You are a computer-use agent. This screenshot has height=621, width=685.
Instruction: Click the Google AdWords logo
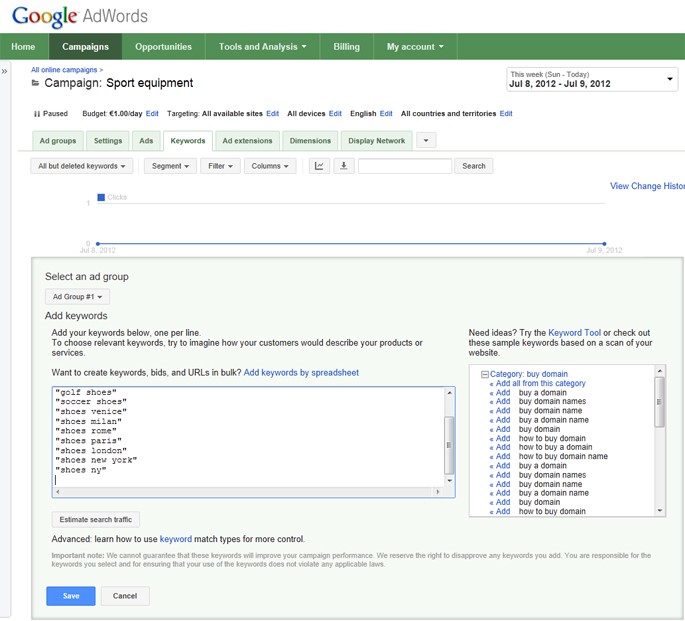pos(80,17)
